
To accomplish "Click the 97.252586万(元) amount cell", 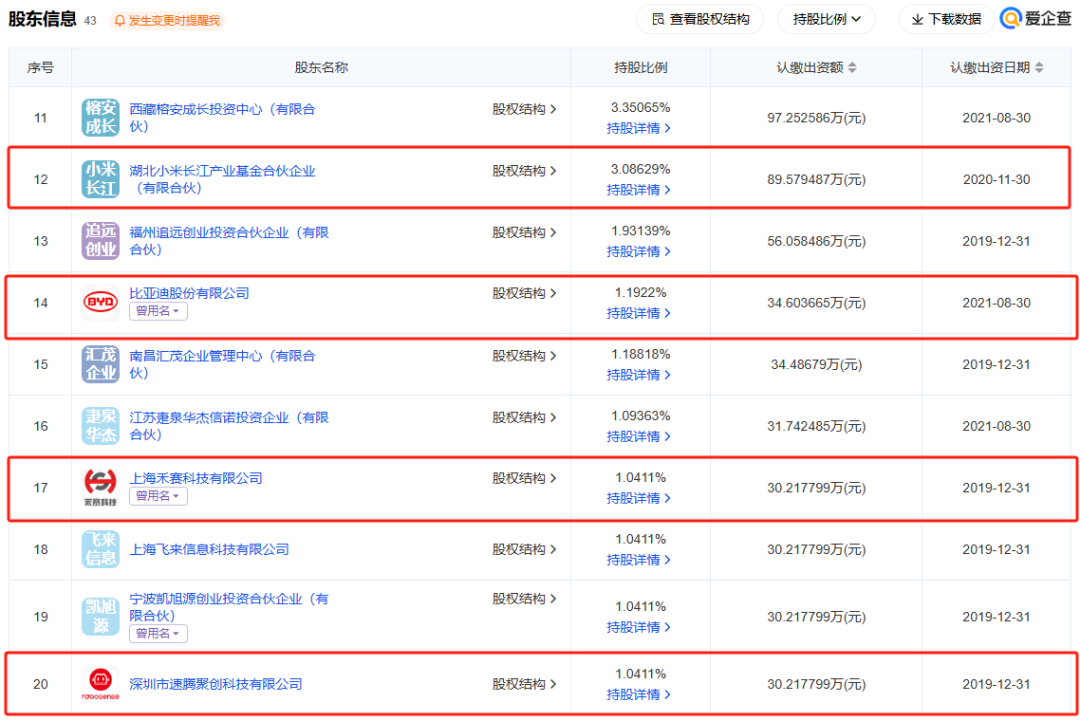I will pyautogui.click(x=816, y=118).
